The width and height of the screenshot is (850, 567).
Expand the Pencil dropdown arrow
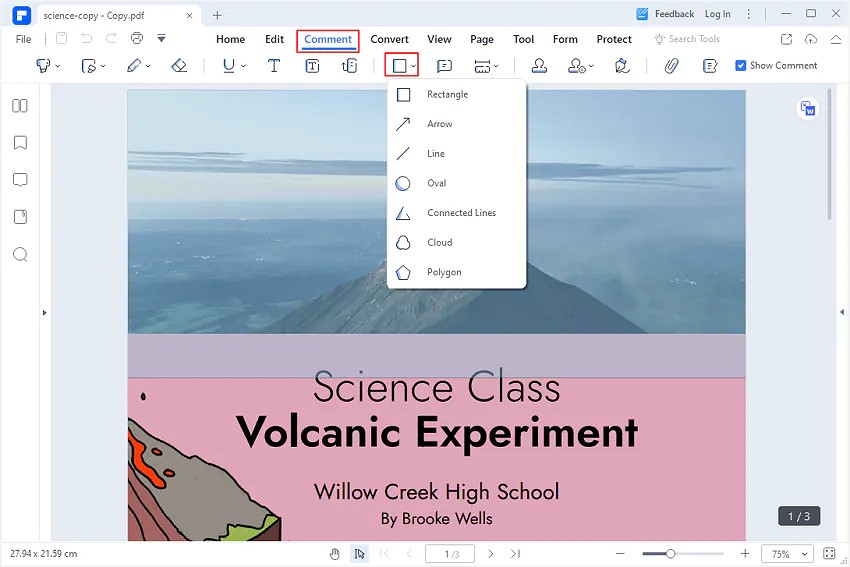pos(148,66)
